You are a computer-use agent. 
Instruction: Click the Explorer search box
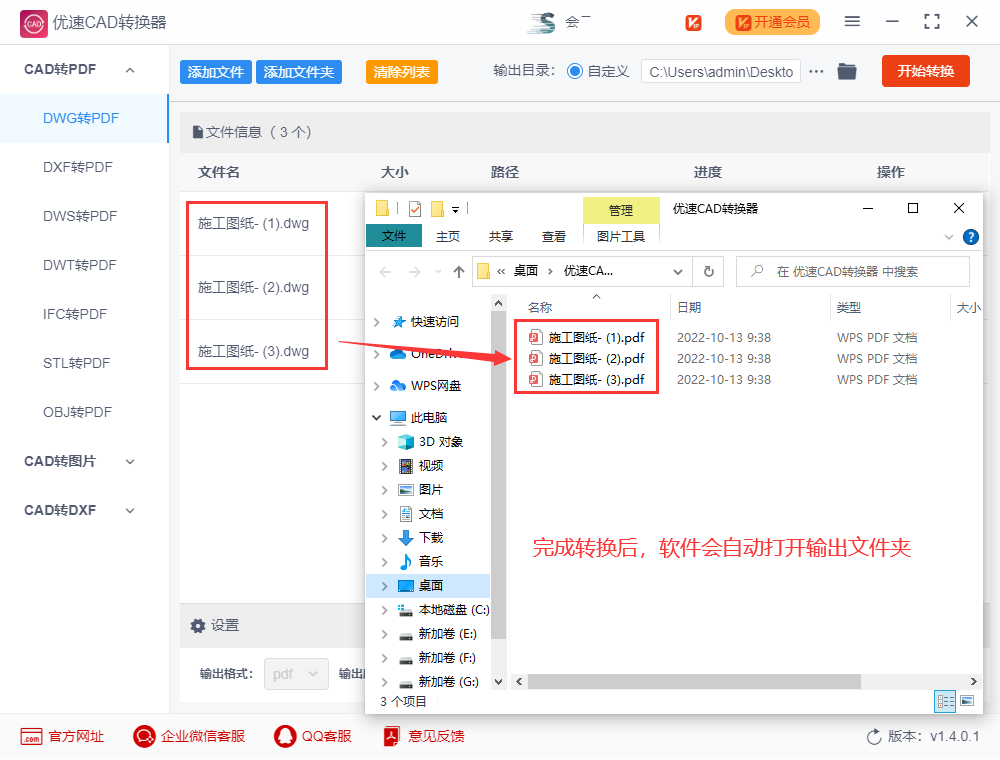click(853, 272)
